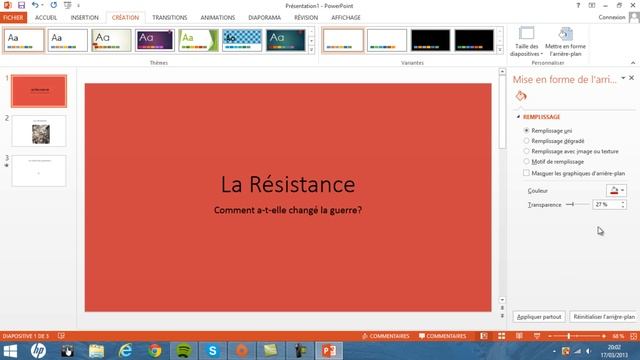This screenshot has height=360, width=640.
Task: Open the undo history dropdown arrow
Action: (42, 6)
